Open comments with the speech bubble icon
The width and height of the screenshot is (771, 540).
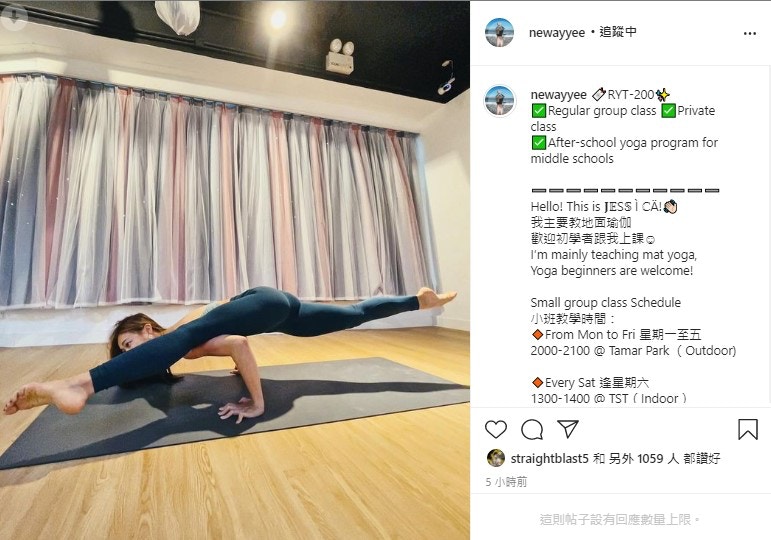point(532,429)
